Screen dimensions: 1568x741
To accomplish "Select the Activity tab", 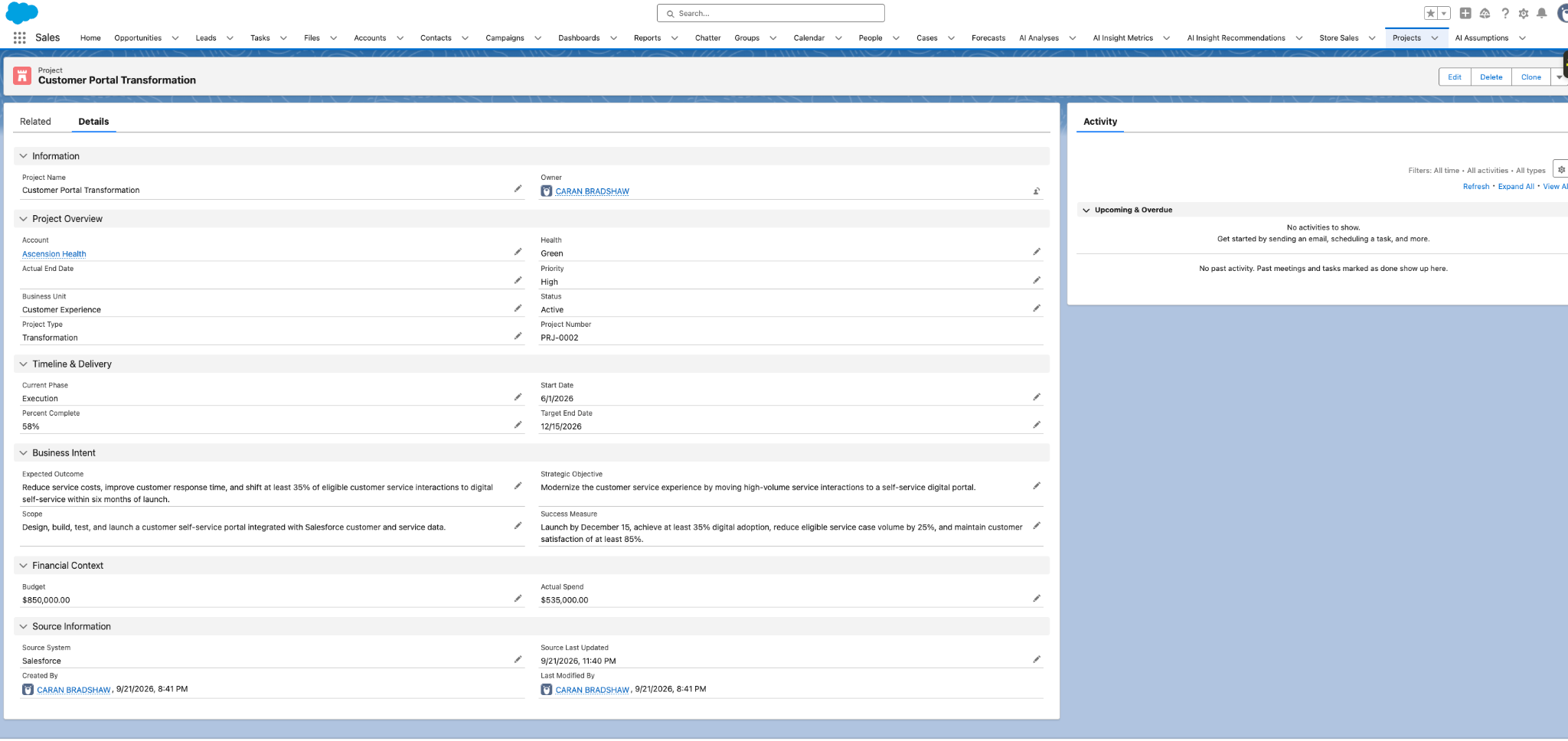I will (1100, 122).
